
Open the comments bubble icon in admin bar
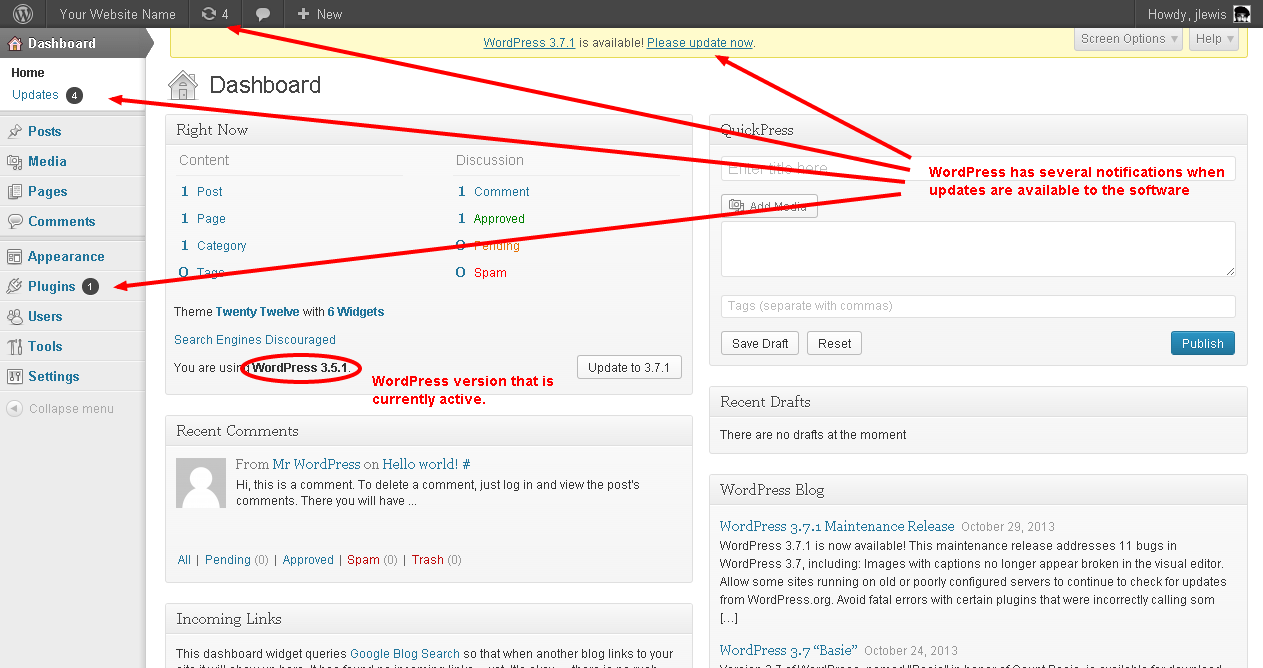pyautogui.click(x=263, y=14)
